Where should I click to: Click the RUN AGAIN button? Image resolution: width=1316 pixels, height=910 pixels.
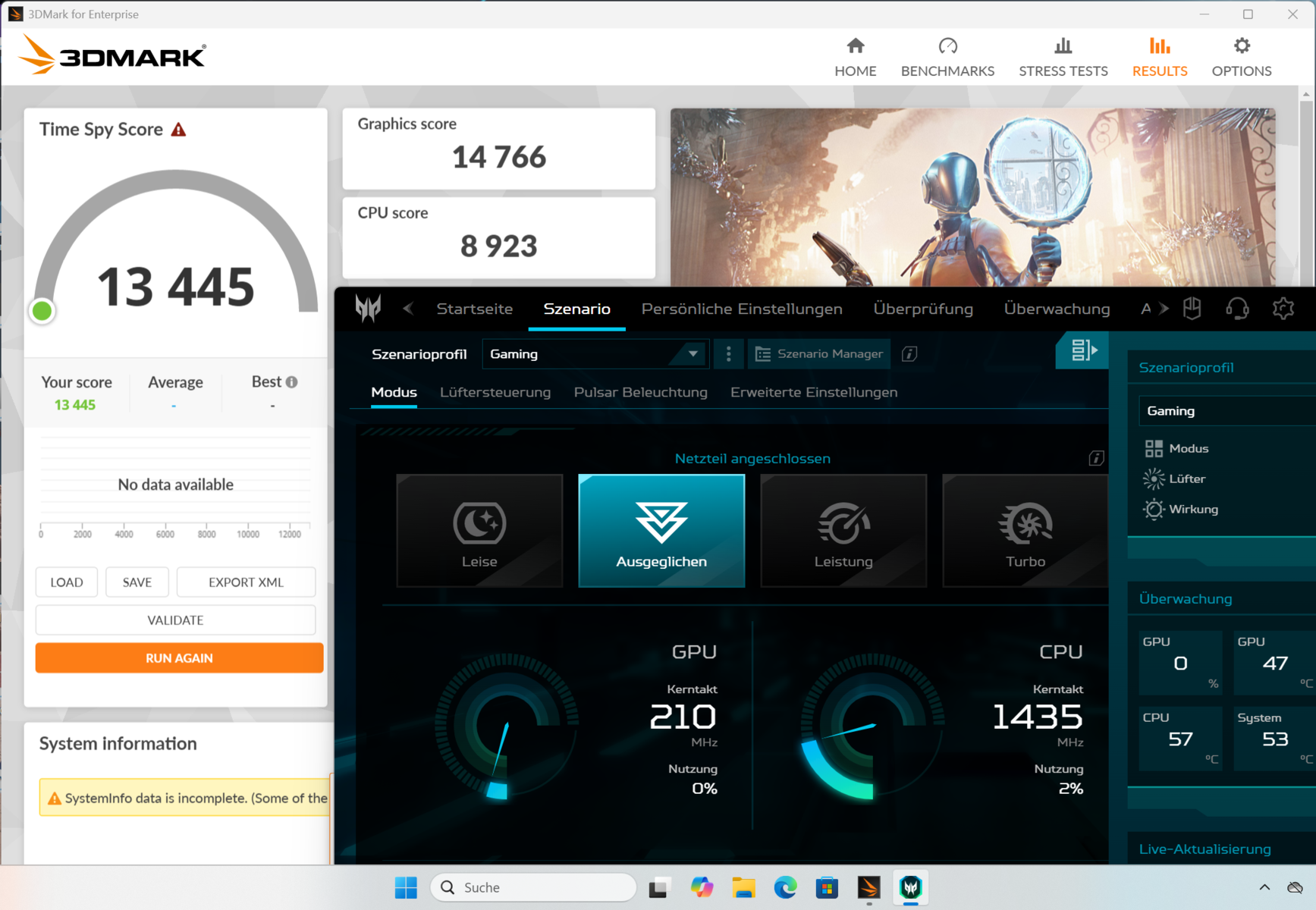pyautogui.click(x=179, y=658)
